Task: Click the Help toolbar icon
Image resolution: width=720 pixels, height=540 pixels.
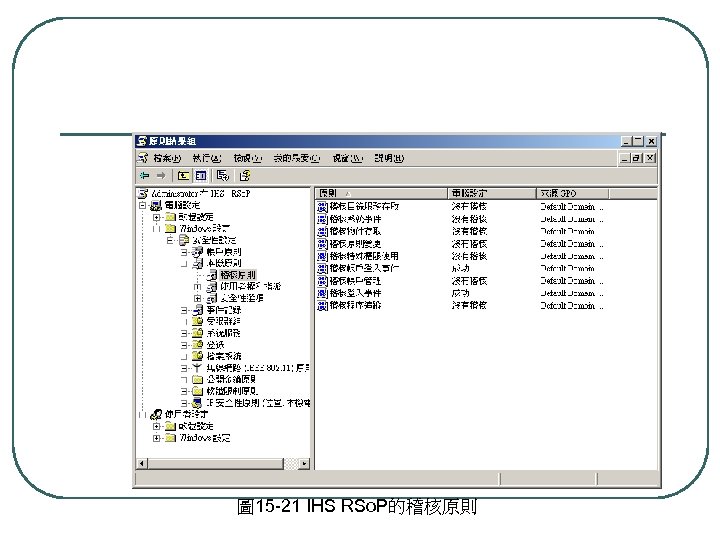Action: pyautogui.click(x=245, y=175)
